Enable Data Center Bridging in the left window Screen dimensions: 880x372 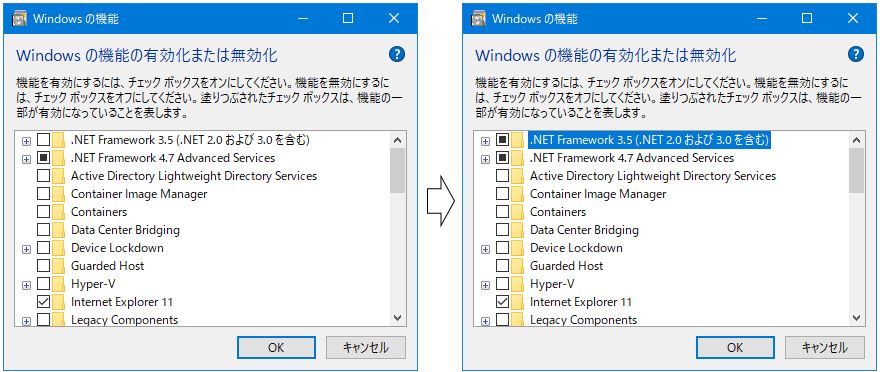(x=43, y=230)
